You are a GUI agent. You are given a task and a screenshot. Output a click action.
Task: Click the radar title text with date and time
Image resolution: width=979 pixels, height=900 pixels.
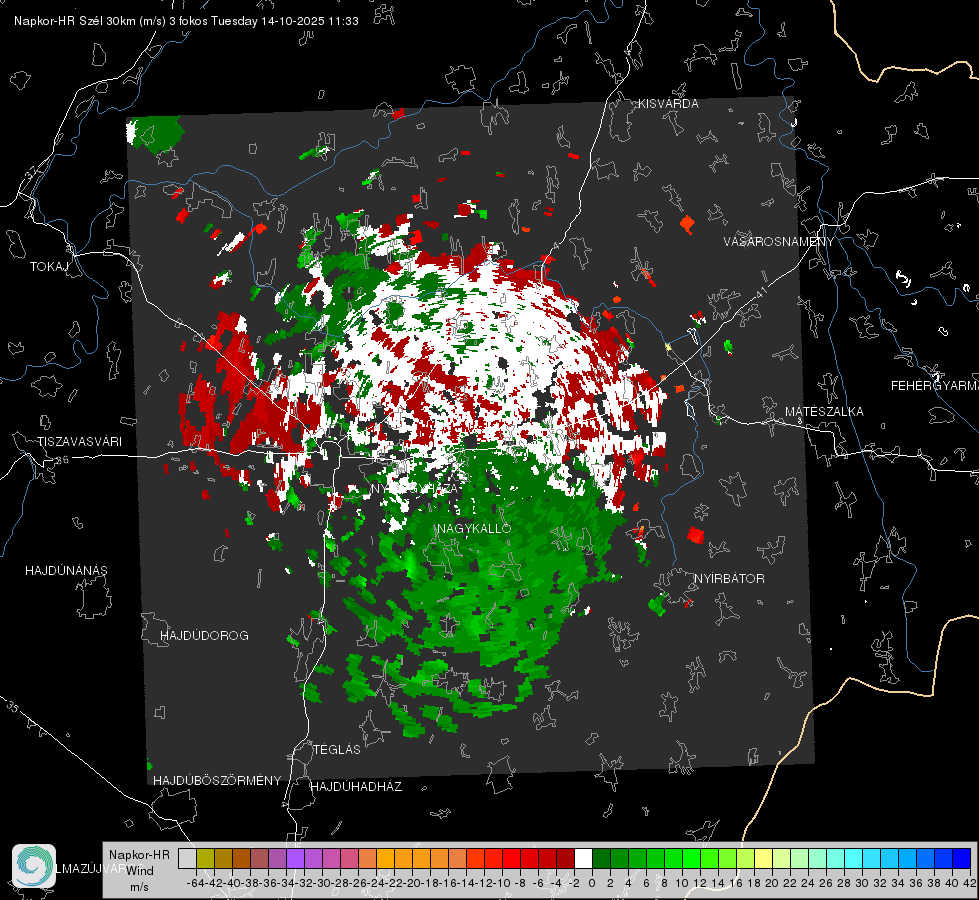tap(186, 21)
